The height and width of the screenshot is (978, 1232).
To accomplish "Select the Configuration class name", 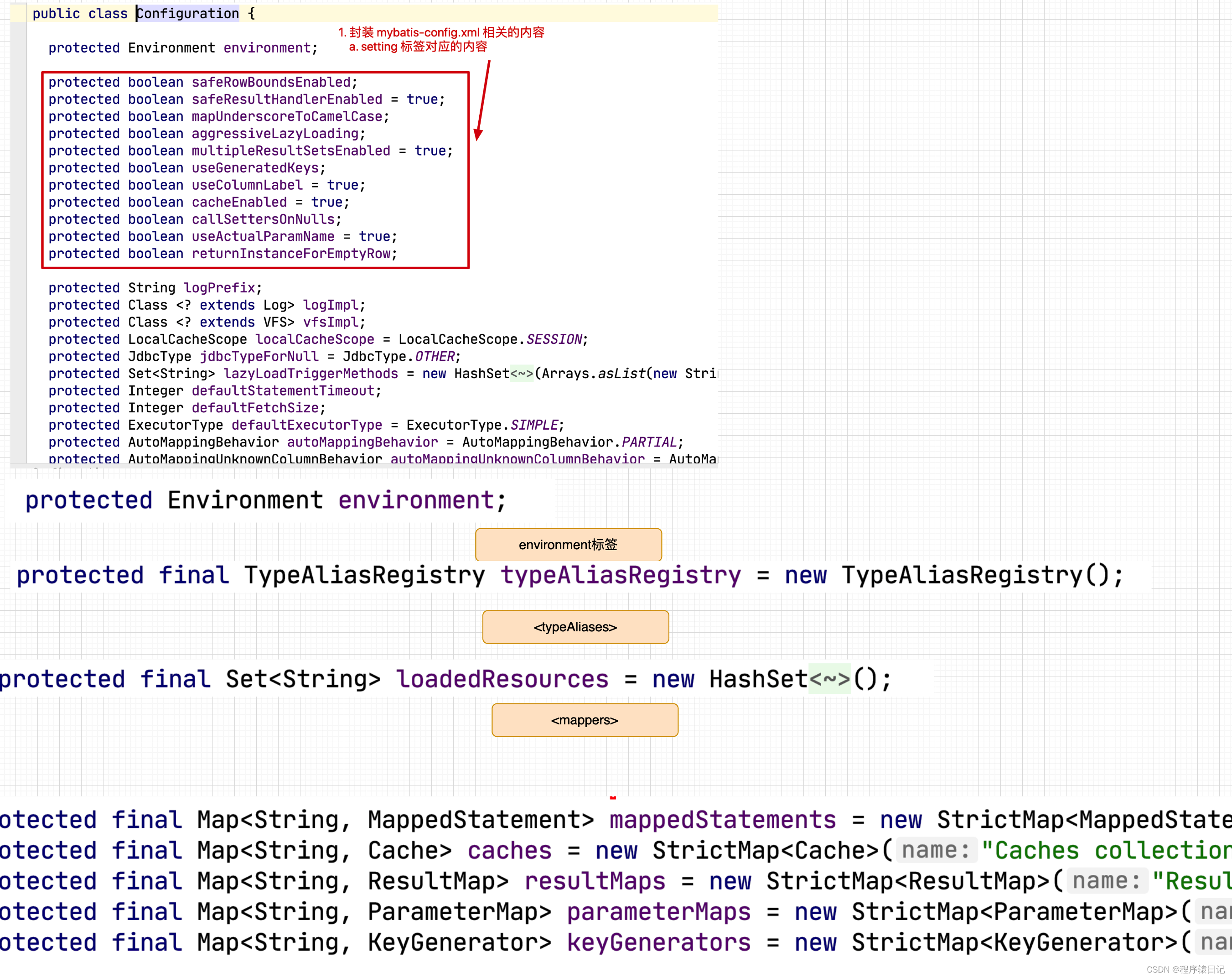I will (x=188, y=13).
